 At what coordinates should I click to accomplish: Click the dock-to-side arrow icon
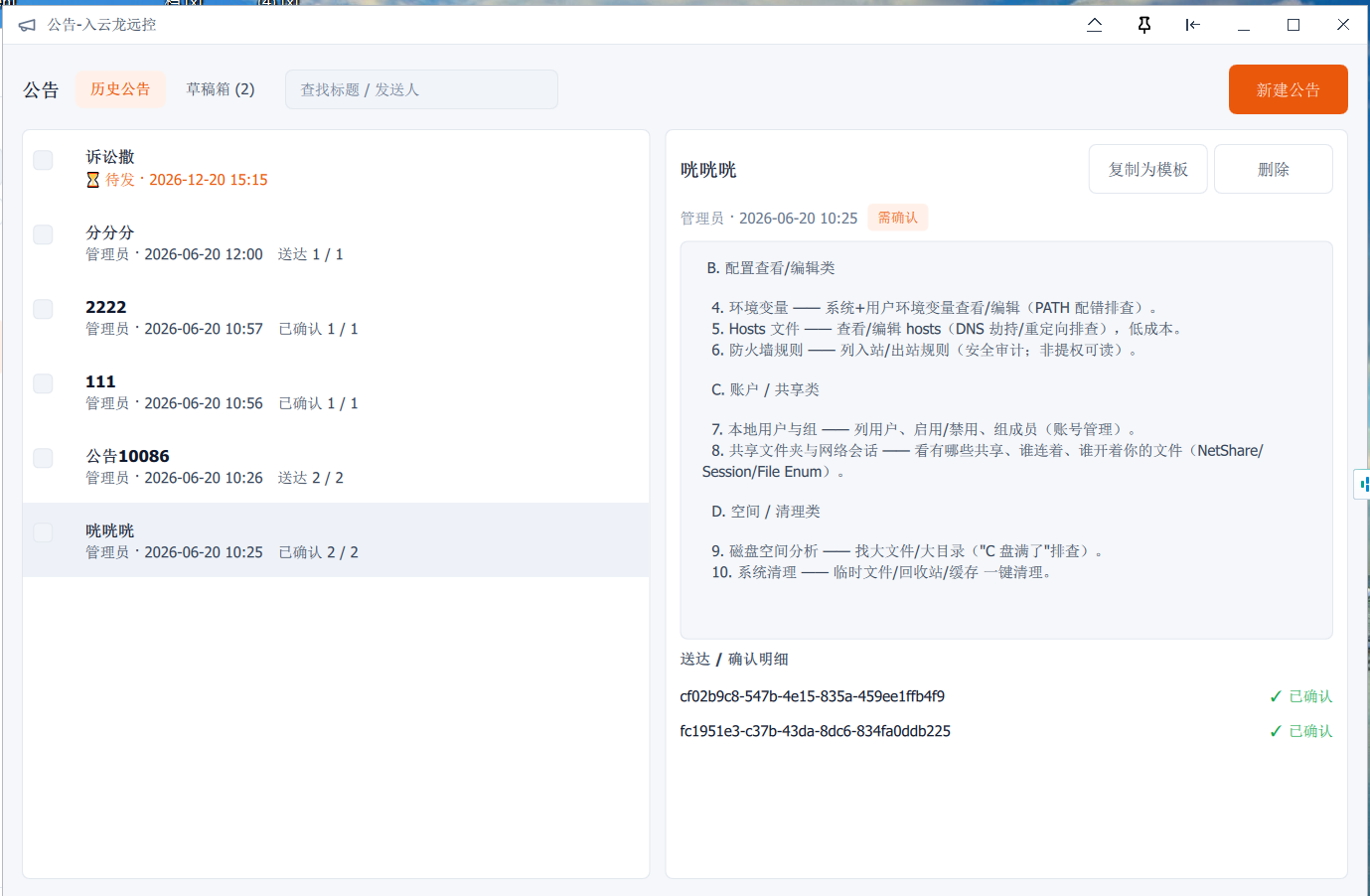pos(1193,25)
